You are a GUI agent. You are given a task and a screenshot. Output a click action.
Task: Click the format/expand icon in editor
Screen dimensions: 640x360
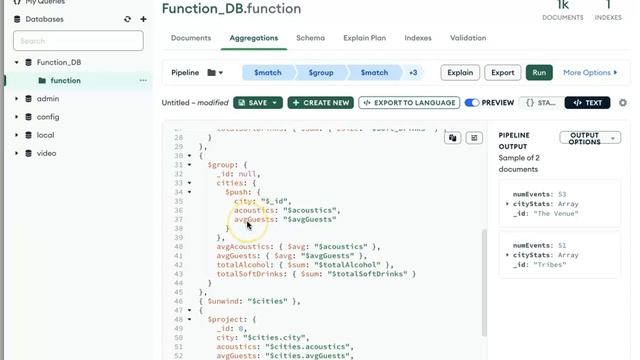click(x=474, y=138)
